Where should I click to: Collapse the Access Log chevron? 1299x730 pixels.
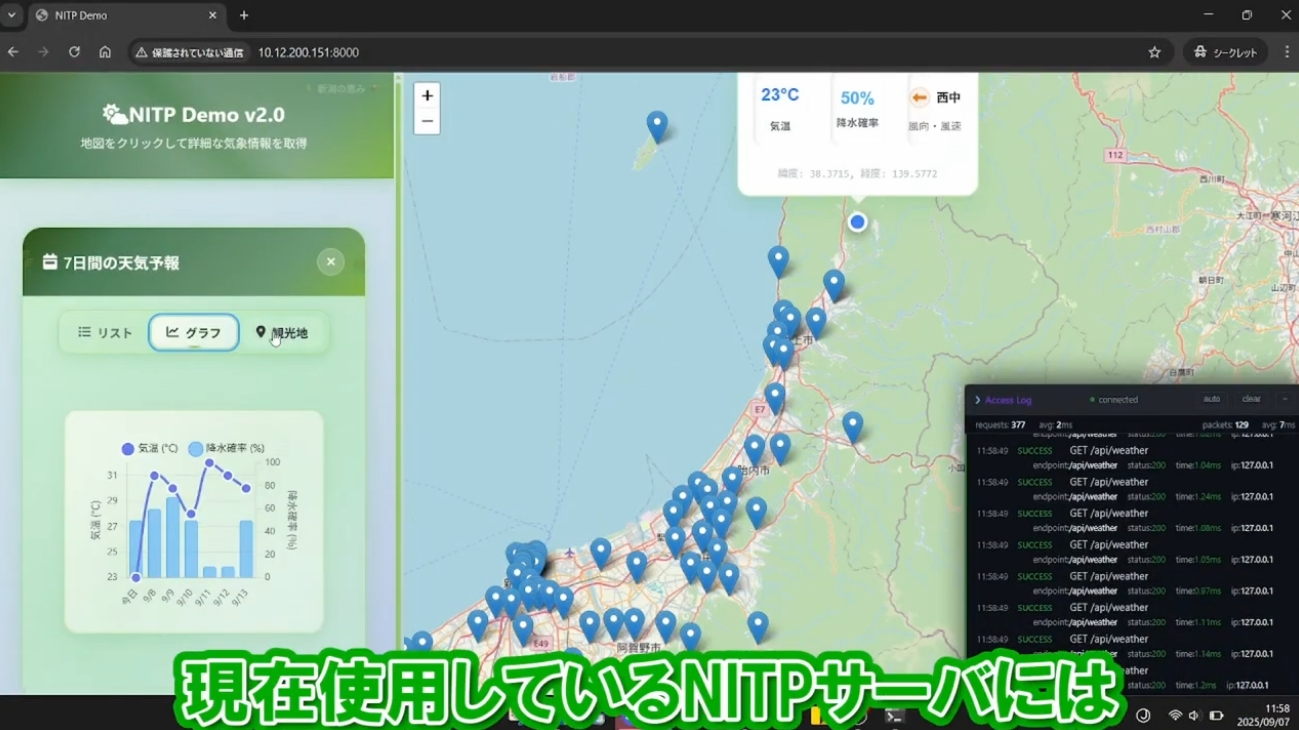point(977,400)
